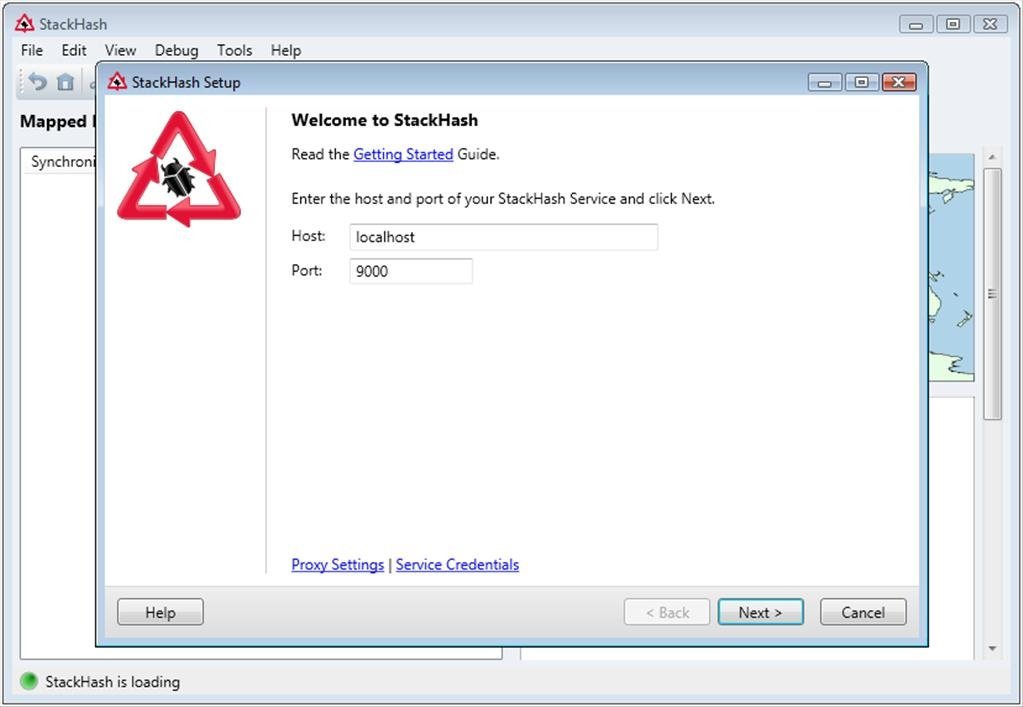1023x707 pixels.
Task: Click the large StackHash bug logo
Action: pos(179,169)
